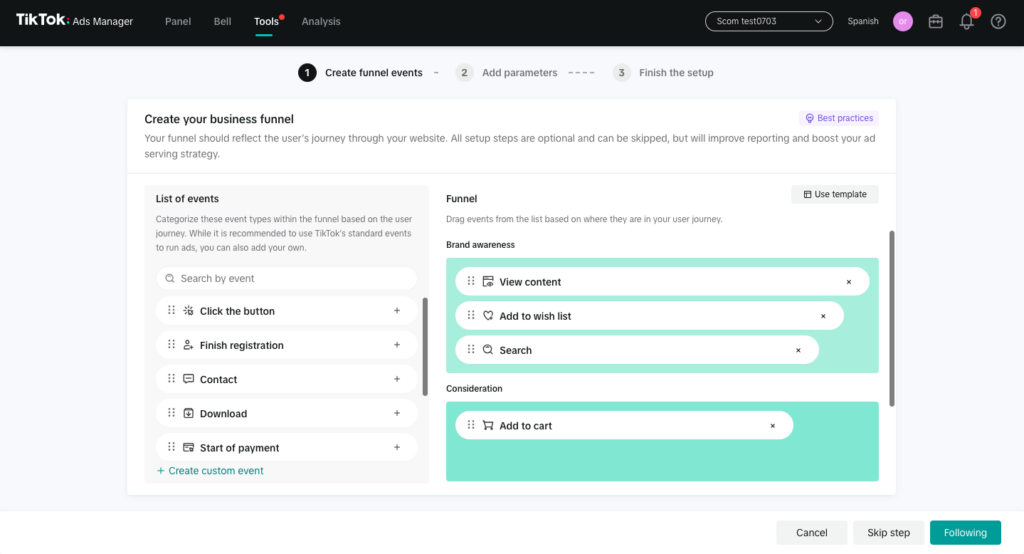
Task: Open the briefcase business center icon
Action: coord(935,22)
